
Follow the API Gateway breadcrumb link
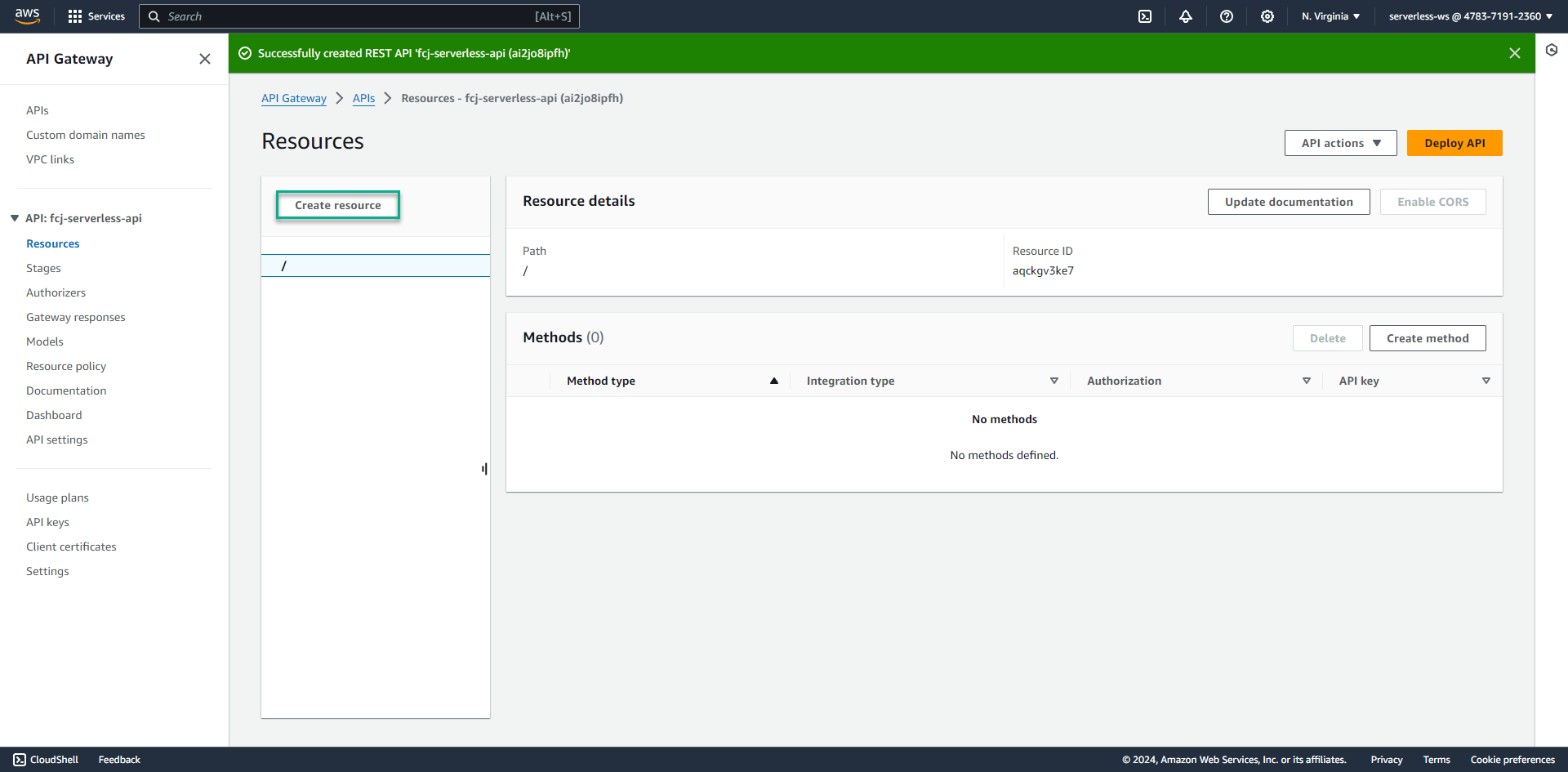(x=294, y=98)
